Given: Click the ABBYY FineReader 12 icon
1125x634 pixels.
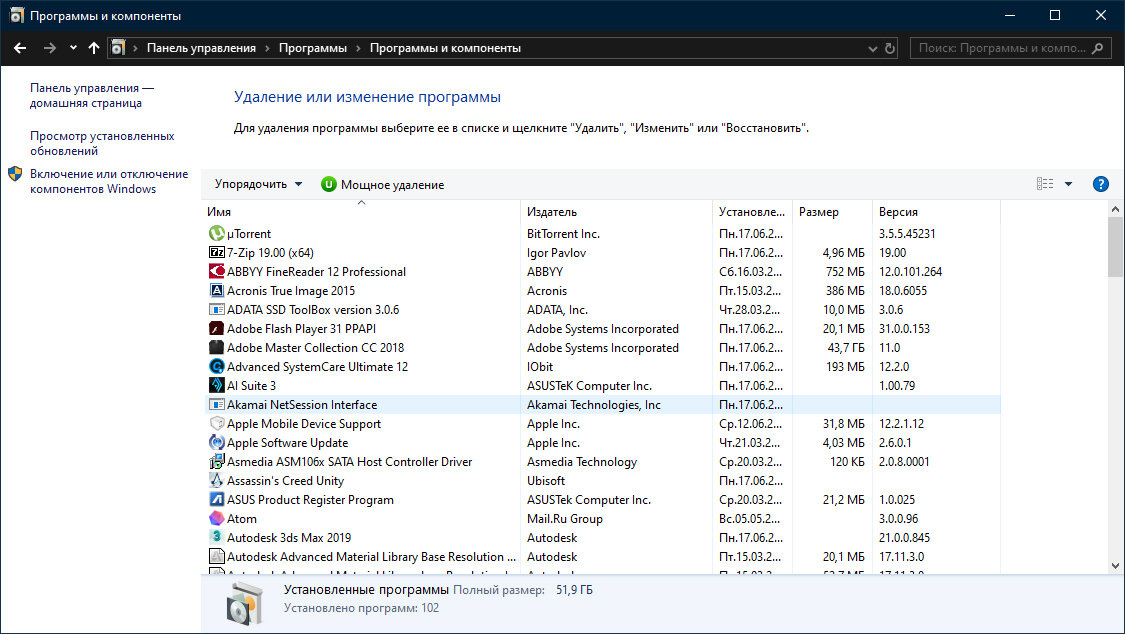Looking at the screenshot, I should pyautogui.click(x=217, y=272).
